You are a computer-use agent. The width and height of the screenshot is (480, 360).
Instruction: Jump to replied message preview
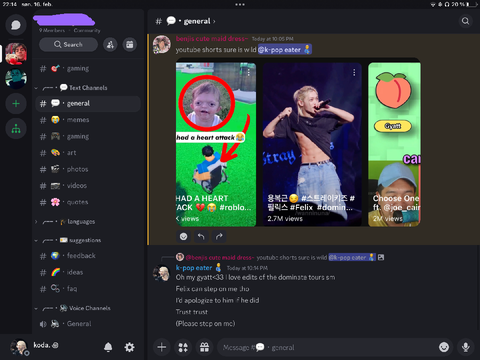pyautogui.click(x=280, y=257)
